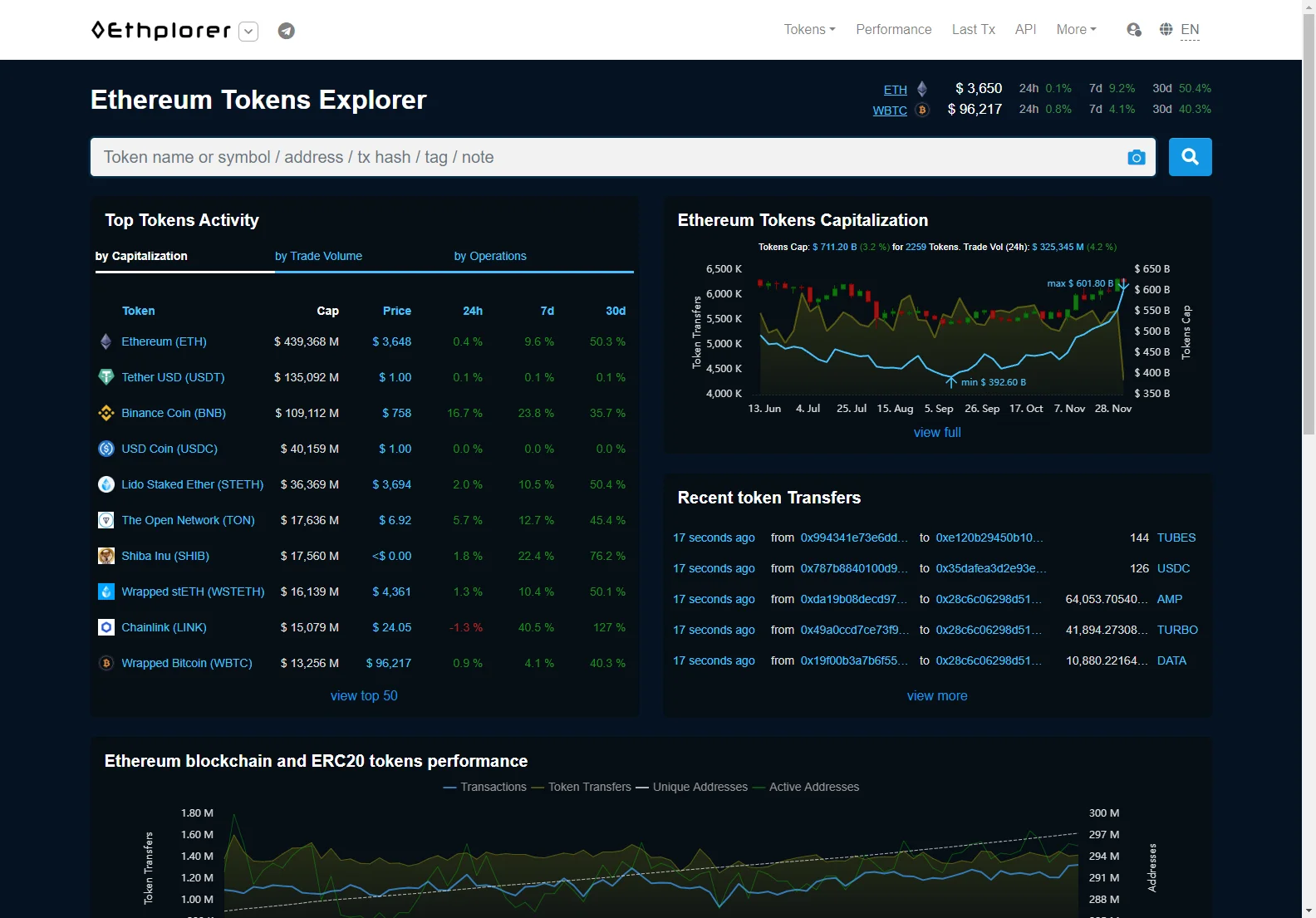Open Wrapped stETH (WSTETH) link

coord(193,592)
